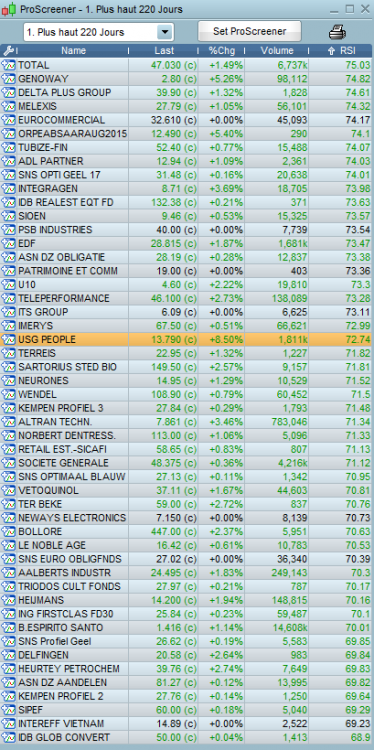Sort by the Last column header

pyautogui.click(x=164, y=51)
